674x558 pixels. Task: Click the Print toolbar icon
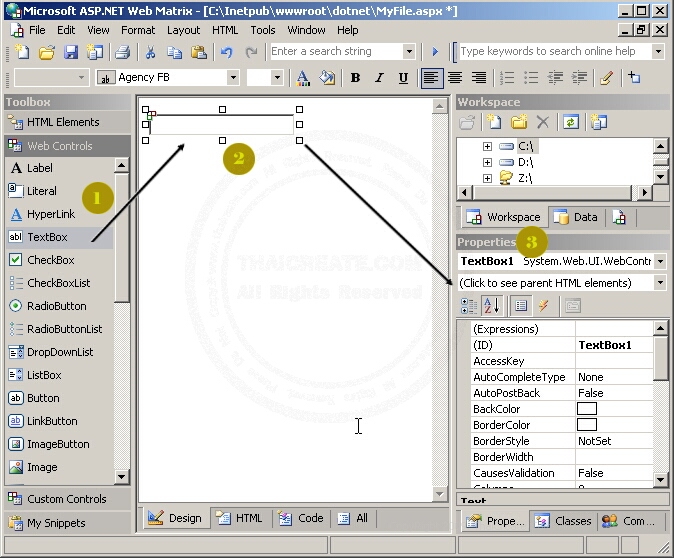click(118, 52)
